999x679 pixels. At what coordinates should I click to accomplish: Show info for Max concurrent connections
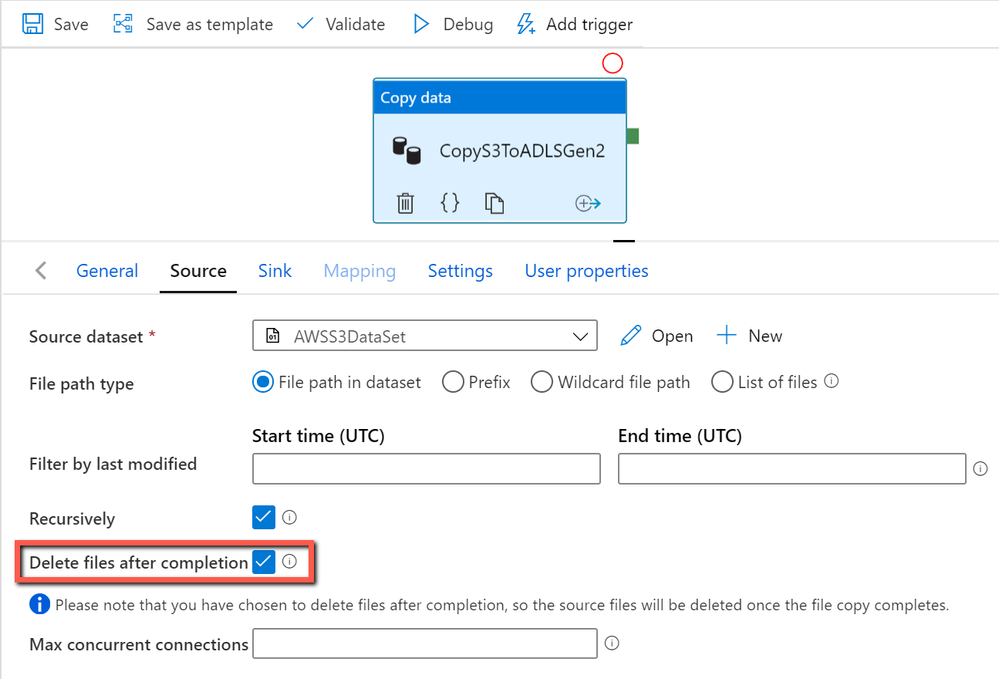pos(612,643)
